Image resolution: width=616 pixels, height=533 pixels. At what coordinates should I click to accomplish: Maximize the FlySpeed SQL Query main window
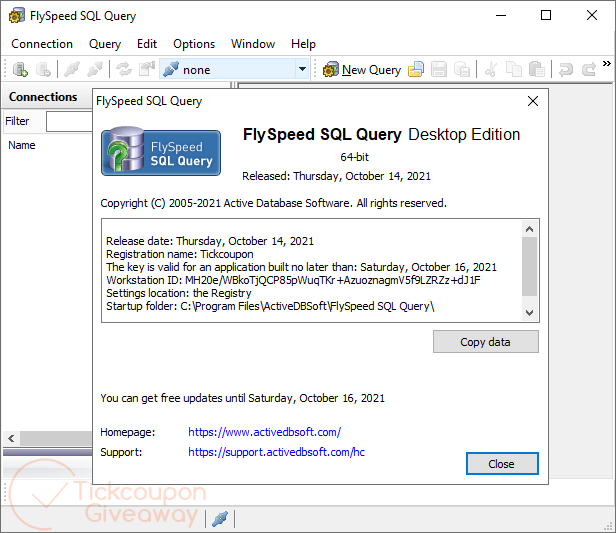546,15
